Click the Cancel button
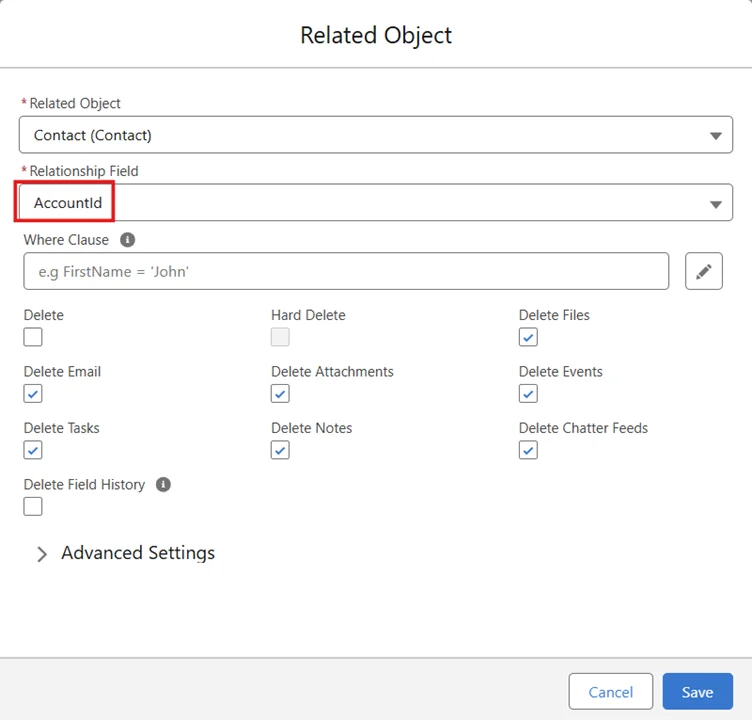 point(610,692)
